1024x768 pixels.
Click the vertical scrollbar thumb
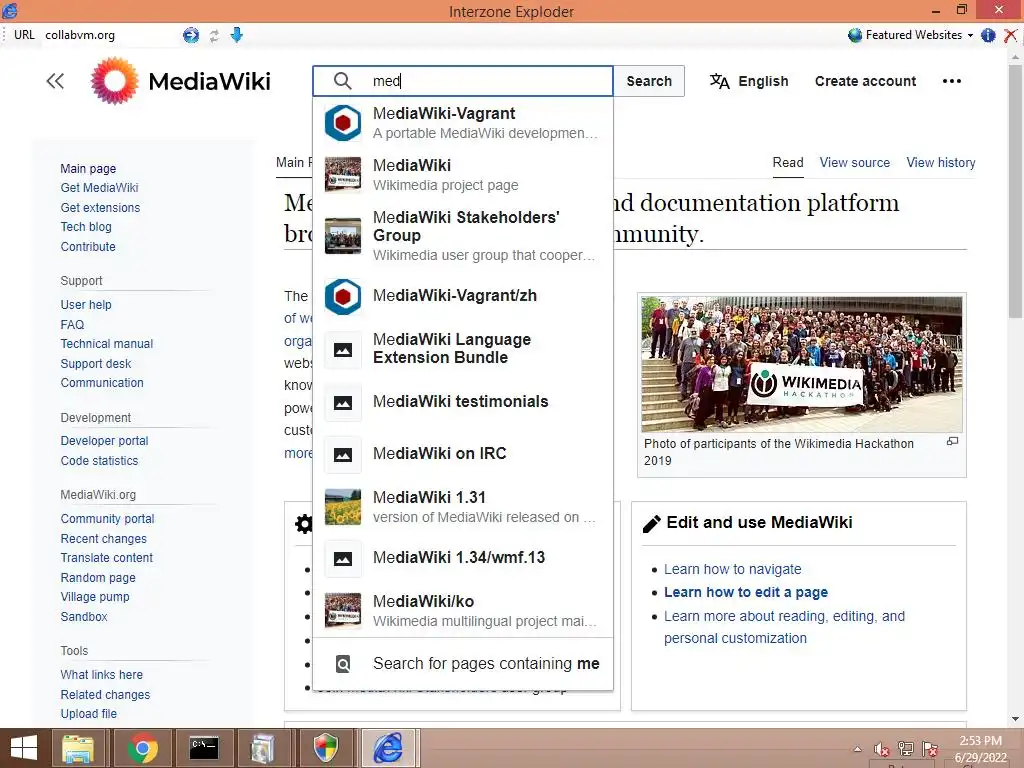1014,189
